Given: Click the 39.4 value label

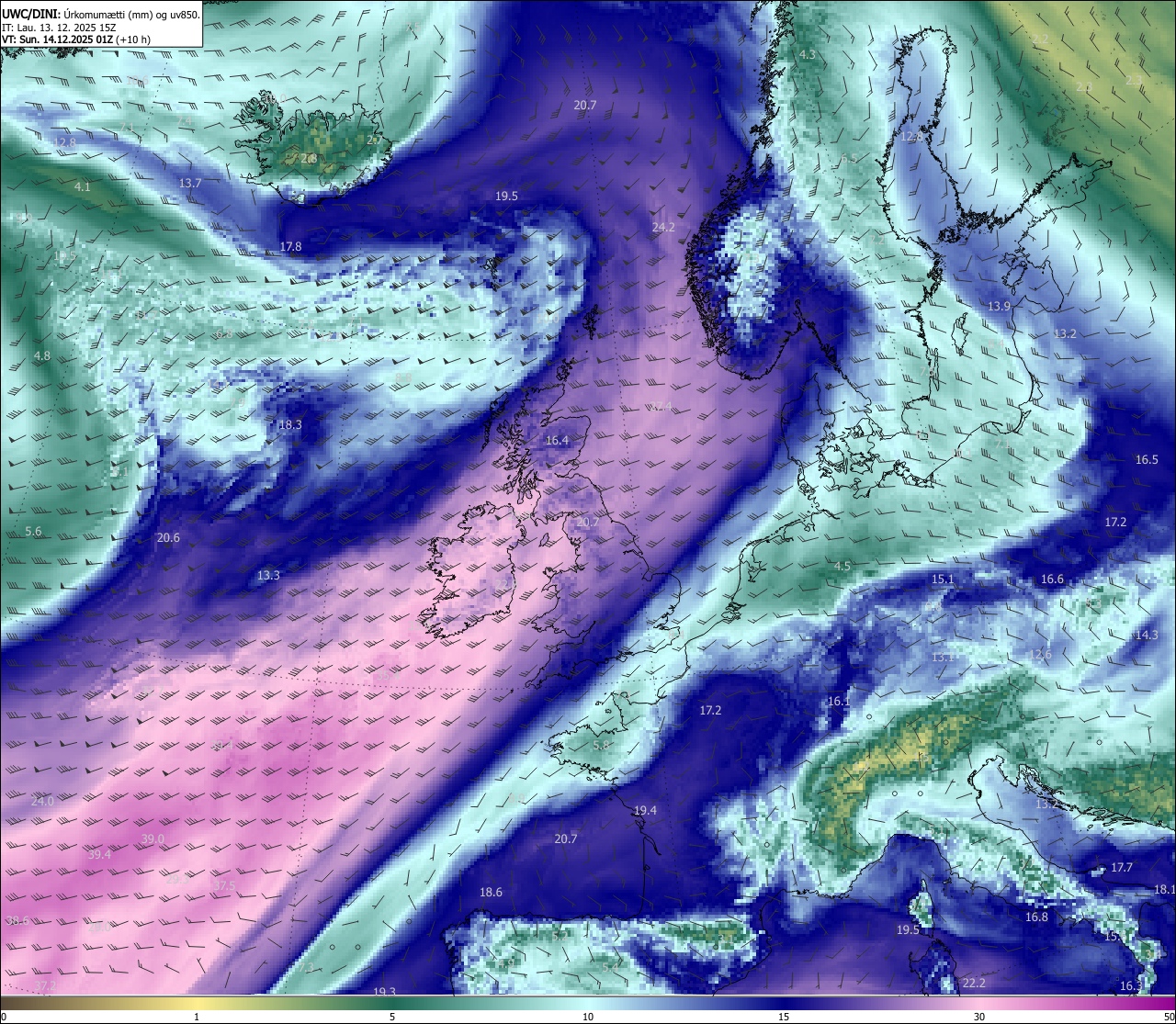Looking at the screenshot, I should tap(99, 854).
